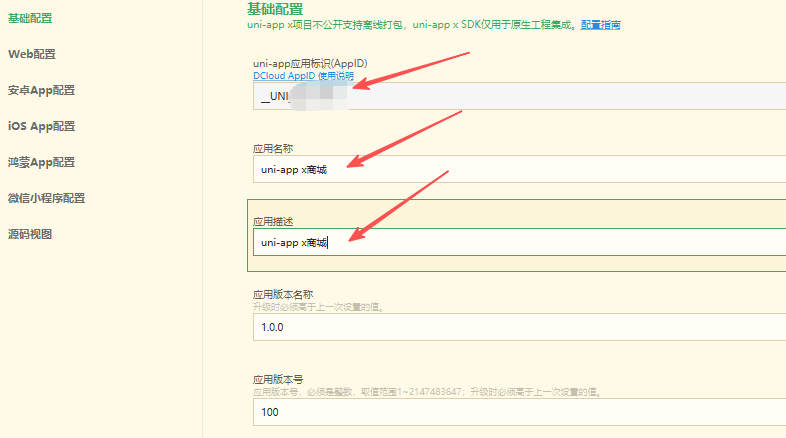Open the 配置指南 link
The height and width of the screenshot is (438, 786).
tap(600, 25)
